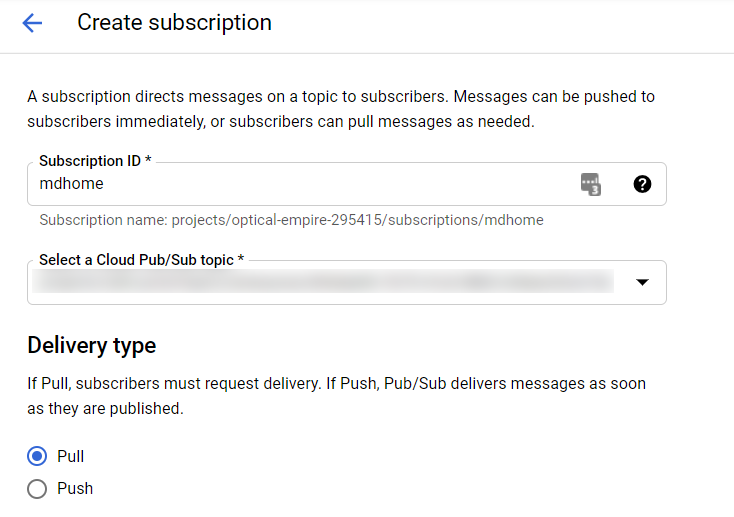Select the Pull delivery radio button
This screenshot has height=517, width=734.
click(37, 456)
